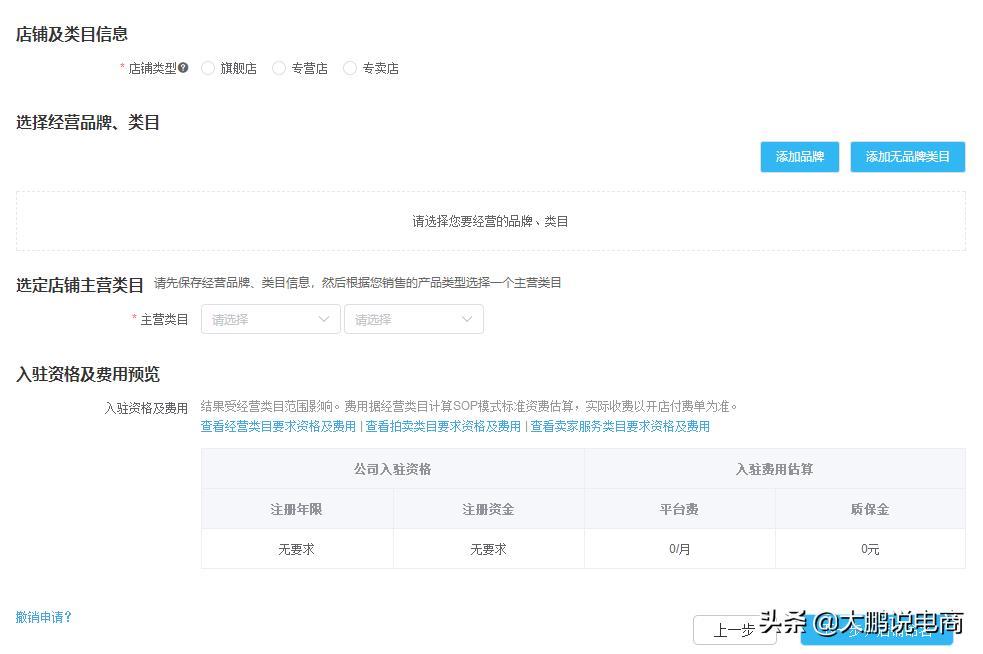The width and height of the screenshot is (983, 654).
Task: Click the 0/月 platform fee cell
Action: pyautogui.click(x=680, y=549)
